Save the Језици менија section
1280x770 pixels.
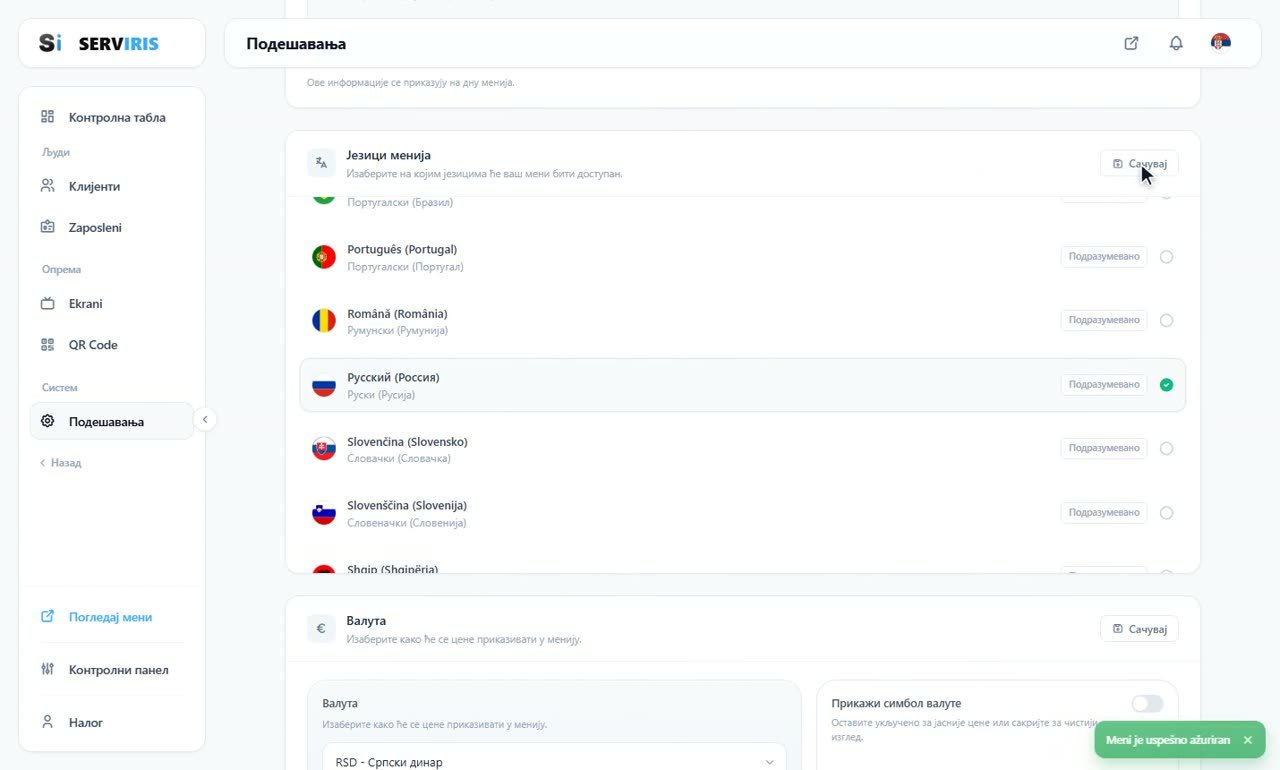pos(1139,163)
